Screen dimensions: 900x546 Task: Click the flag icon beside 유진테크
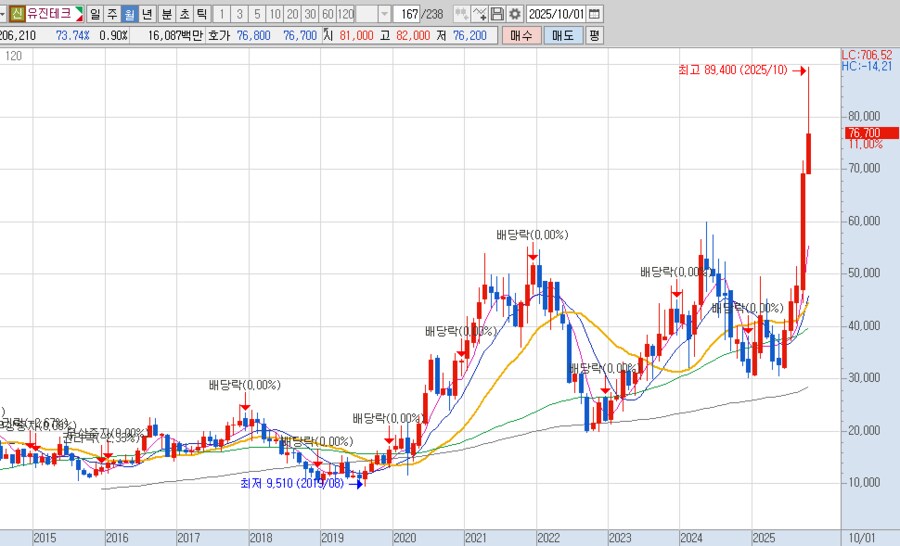(78, 14)
